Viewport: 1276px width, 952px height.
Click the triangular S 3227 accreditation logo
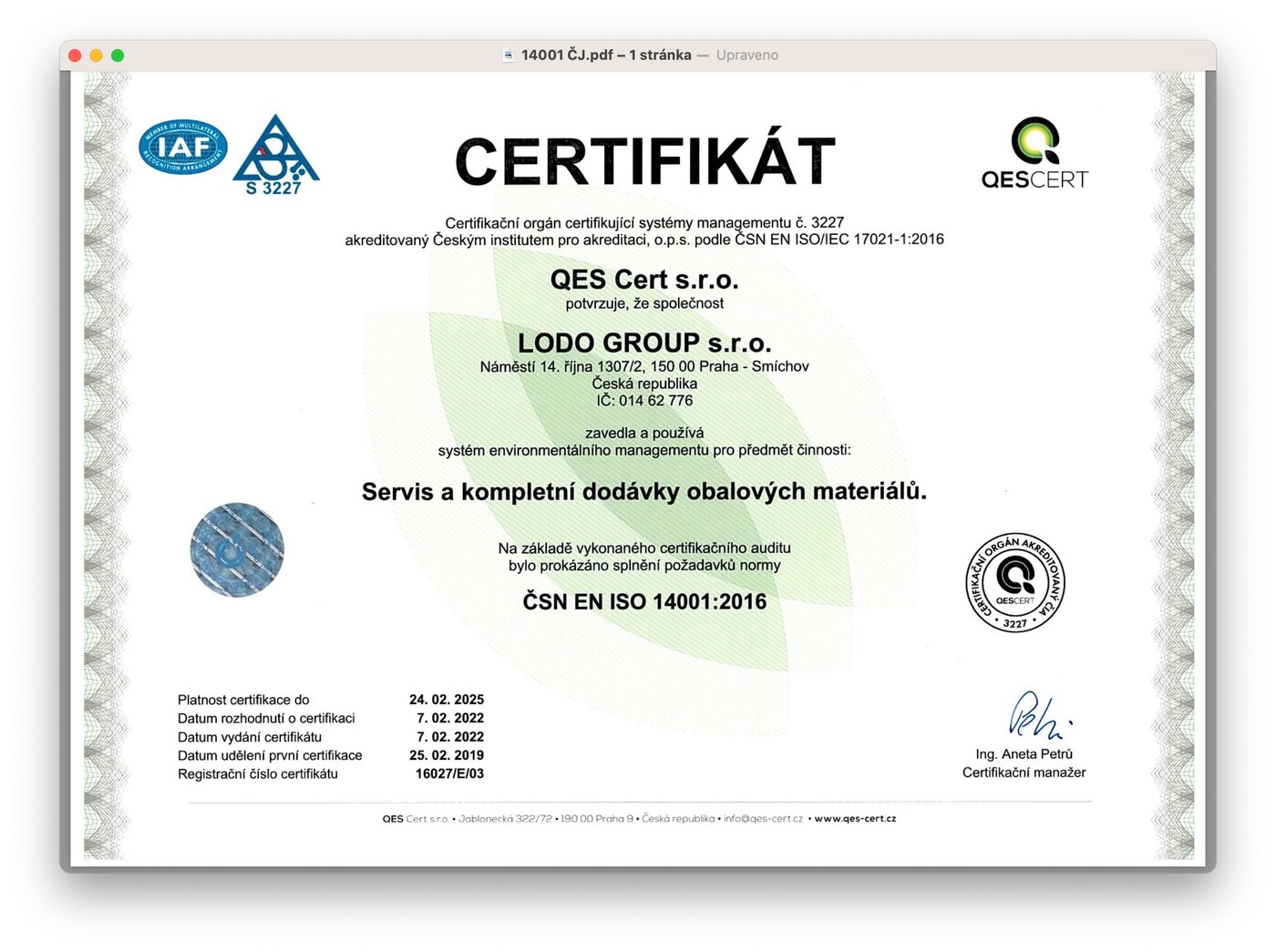pyautogui.click(x=275, y=154)
